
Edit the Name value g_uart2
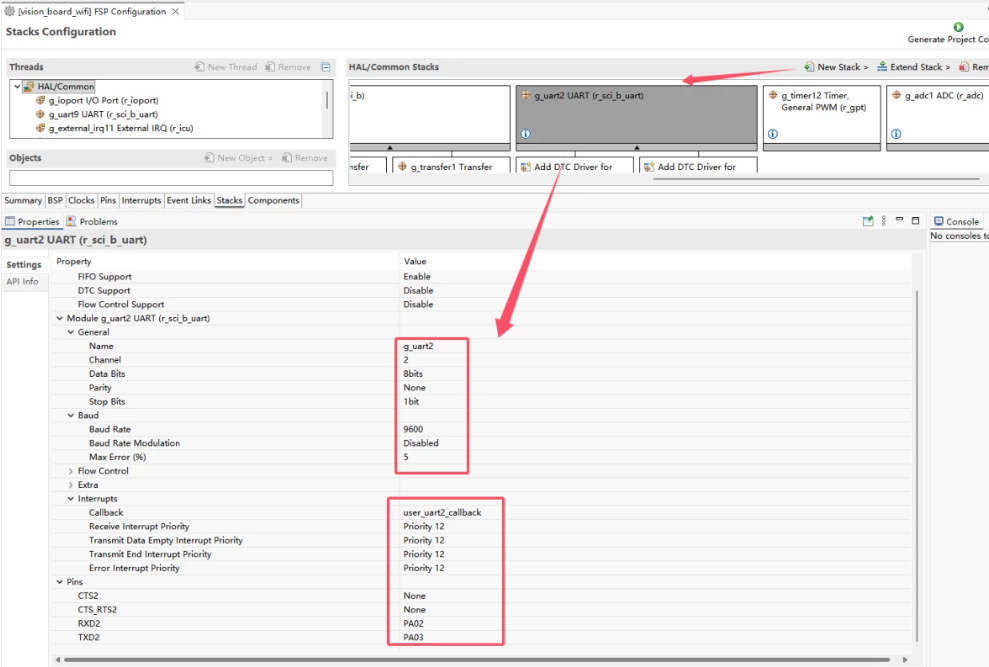418,346
